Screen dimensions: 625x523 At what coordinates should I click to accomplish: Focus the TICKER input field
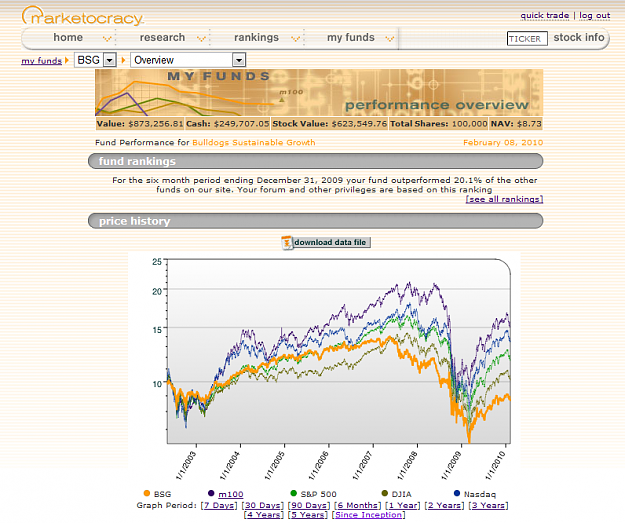[x=527, y=39]
